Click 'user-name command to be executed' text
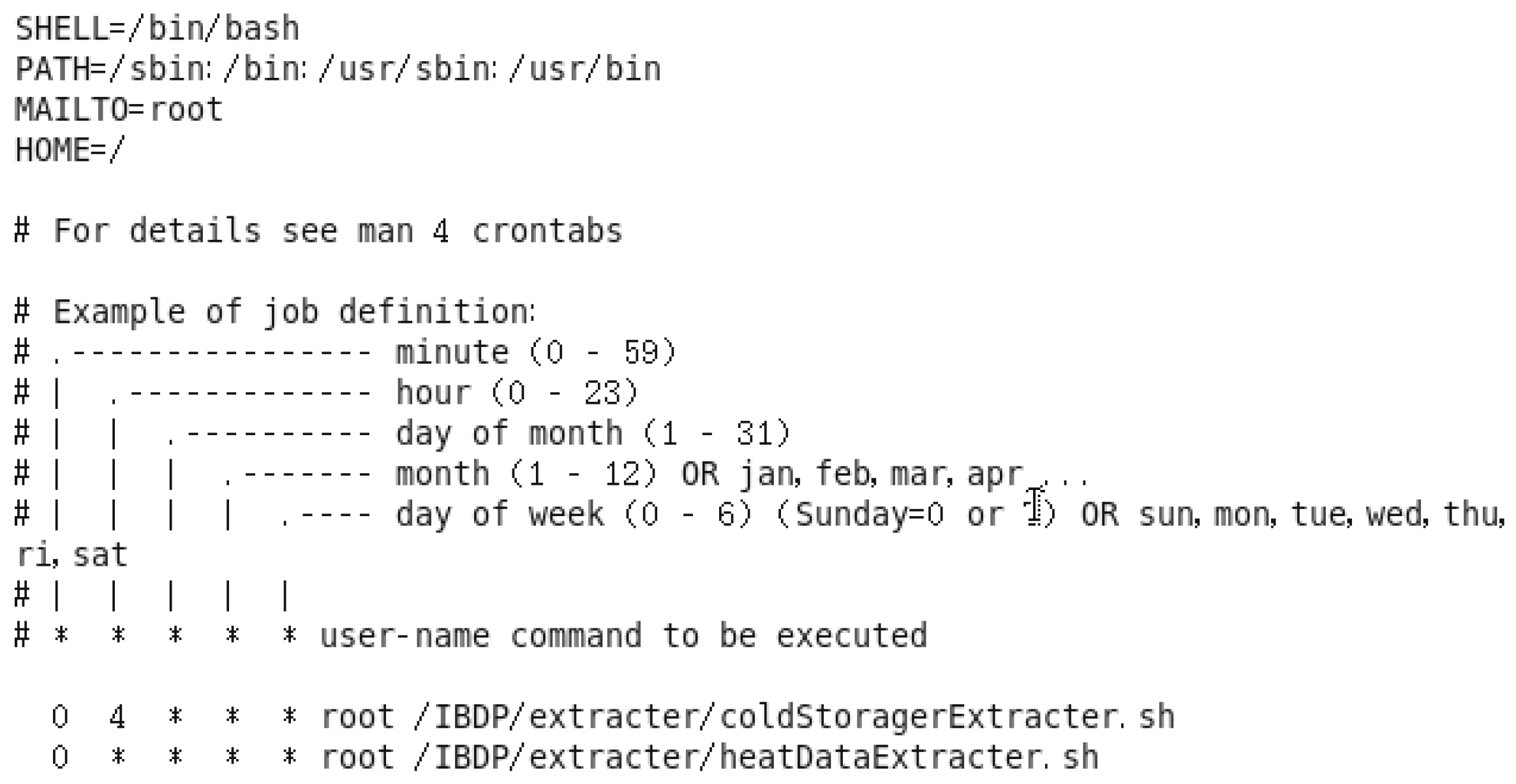Screen dimensions: 1516x784 click(623, 637)
